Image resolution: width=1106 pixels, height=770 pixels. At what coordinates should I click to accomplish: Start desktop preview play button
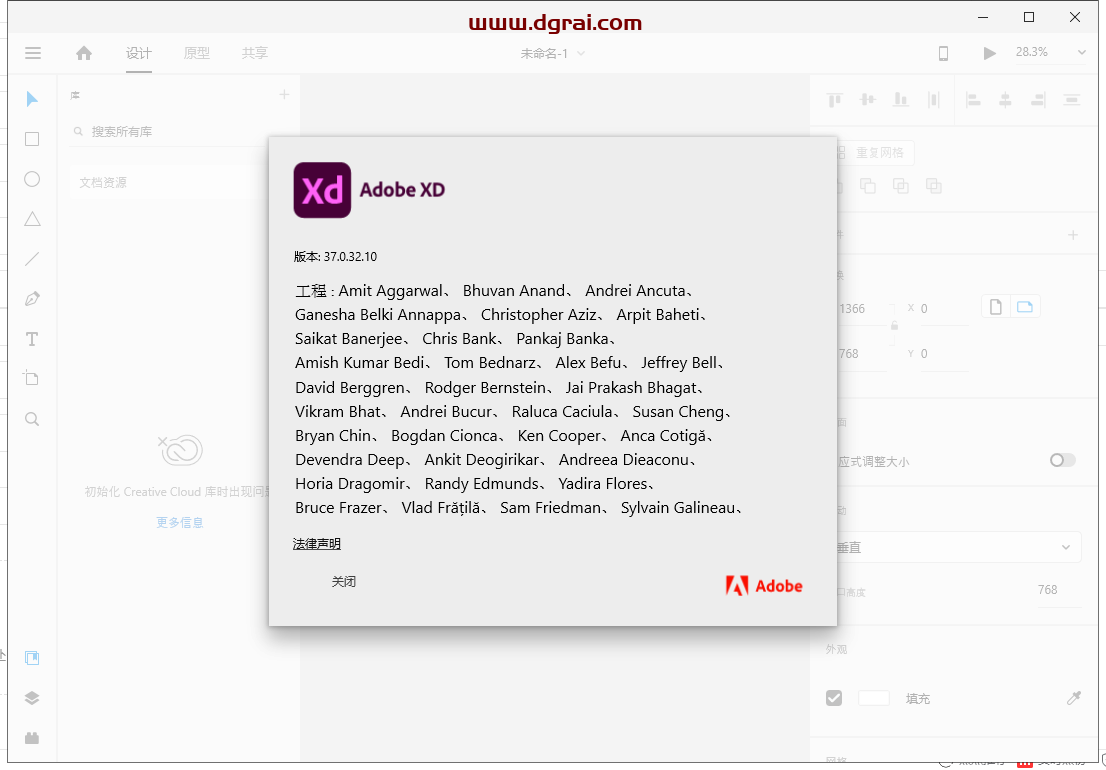tap(990, 53)
